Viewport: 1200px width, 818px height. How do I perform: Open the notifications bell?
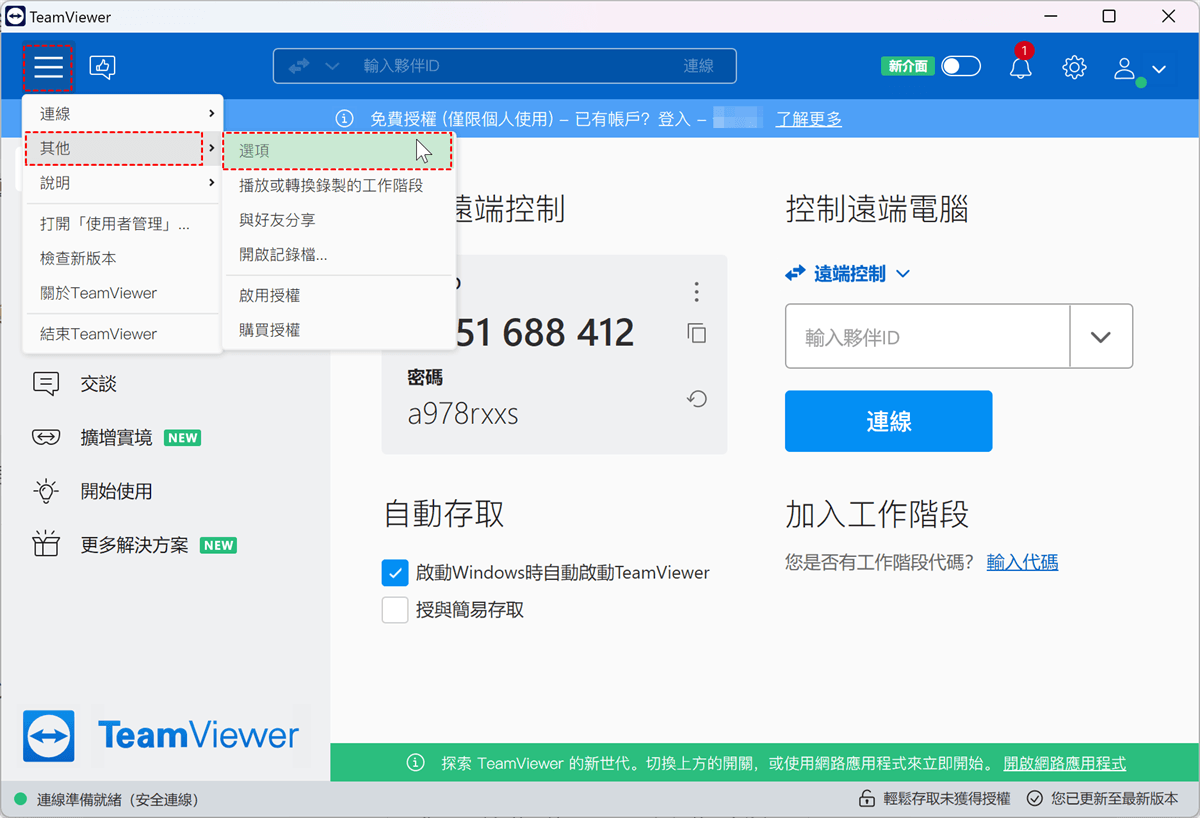click(1020, 67)
